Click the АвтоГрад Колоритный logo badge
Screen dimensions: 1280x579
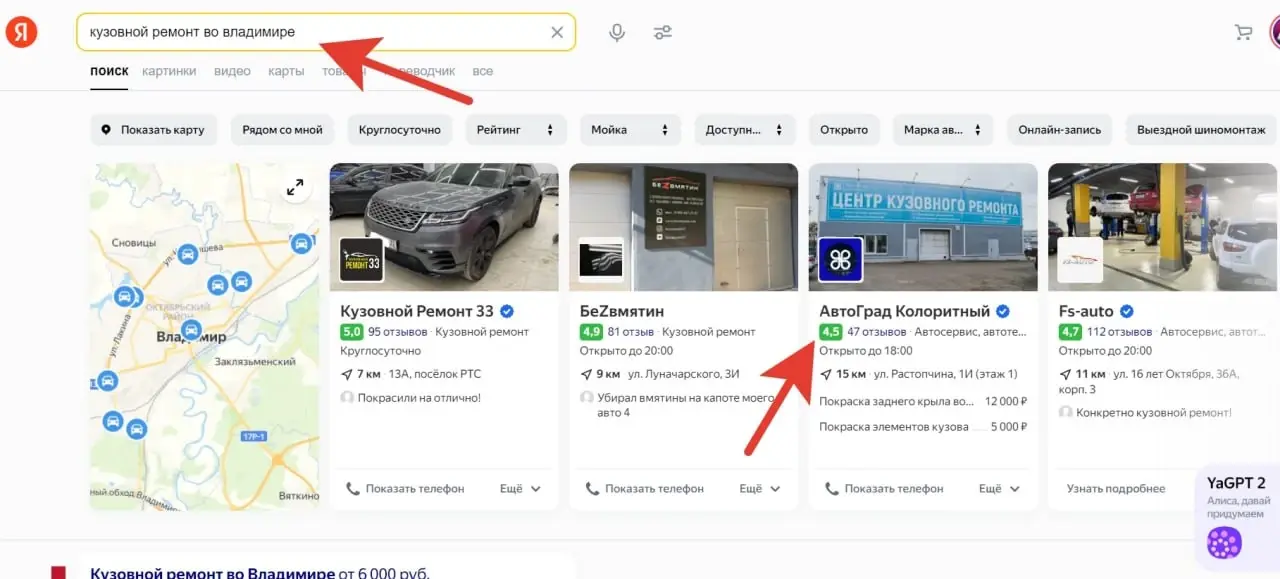click(x=840, y=260)
